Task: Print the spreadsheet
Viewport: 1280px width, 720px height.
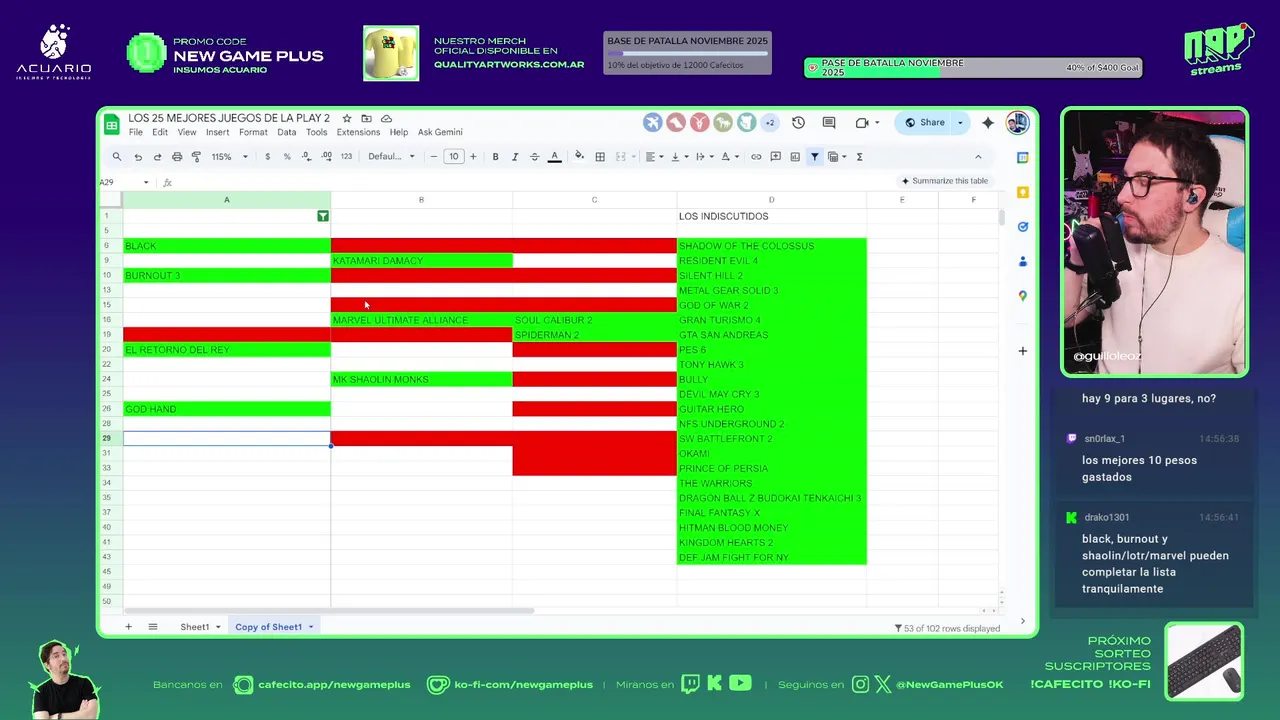Action: 177,157
